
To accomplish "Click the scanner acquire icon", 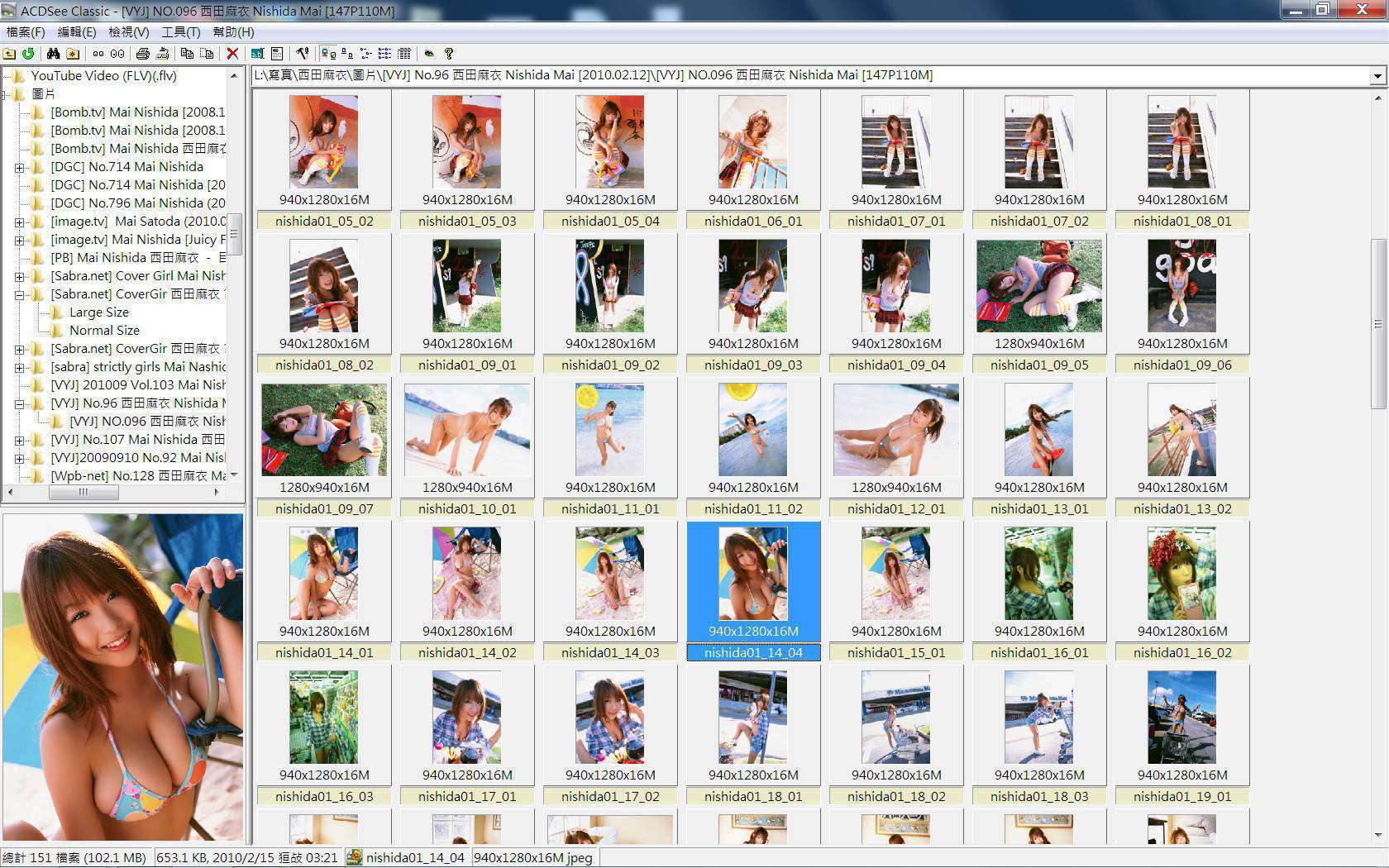I will click(x=162, y=54).
